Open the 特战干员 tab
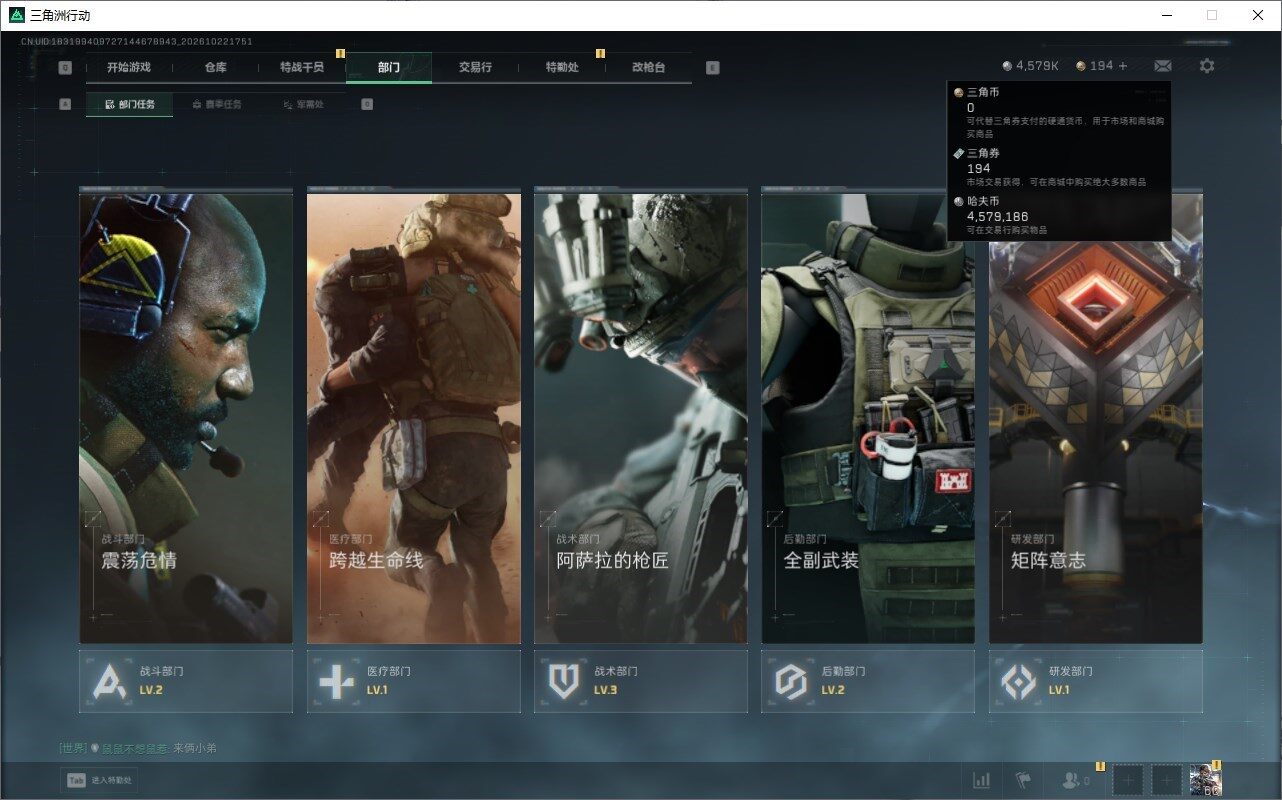The height and width of the screenshot is (800, 1282). tap(302, 67)
